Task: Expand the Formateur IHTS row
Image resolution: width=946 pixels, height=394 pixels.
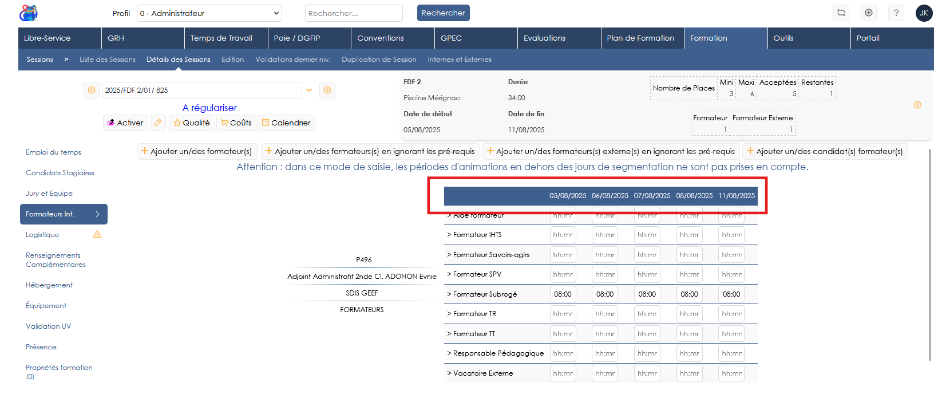Action: coord(475,235)
